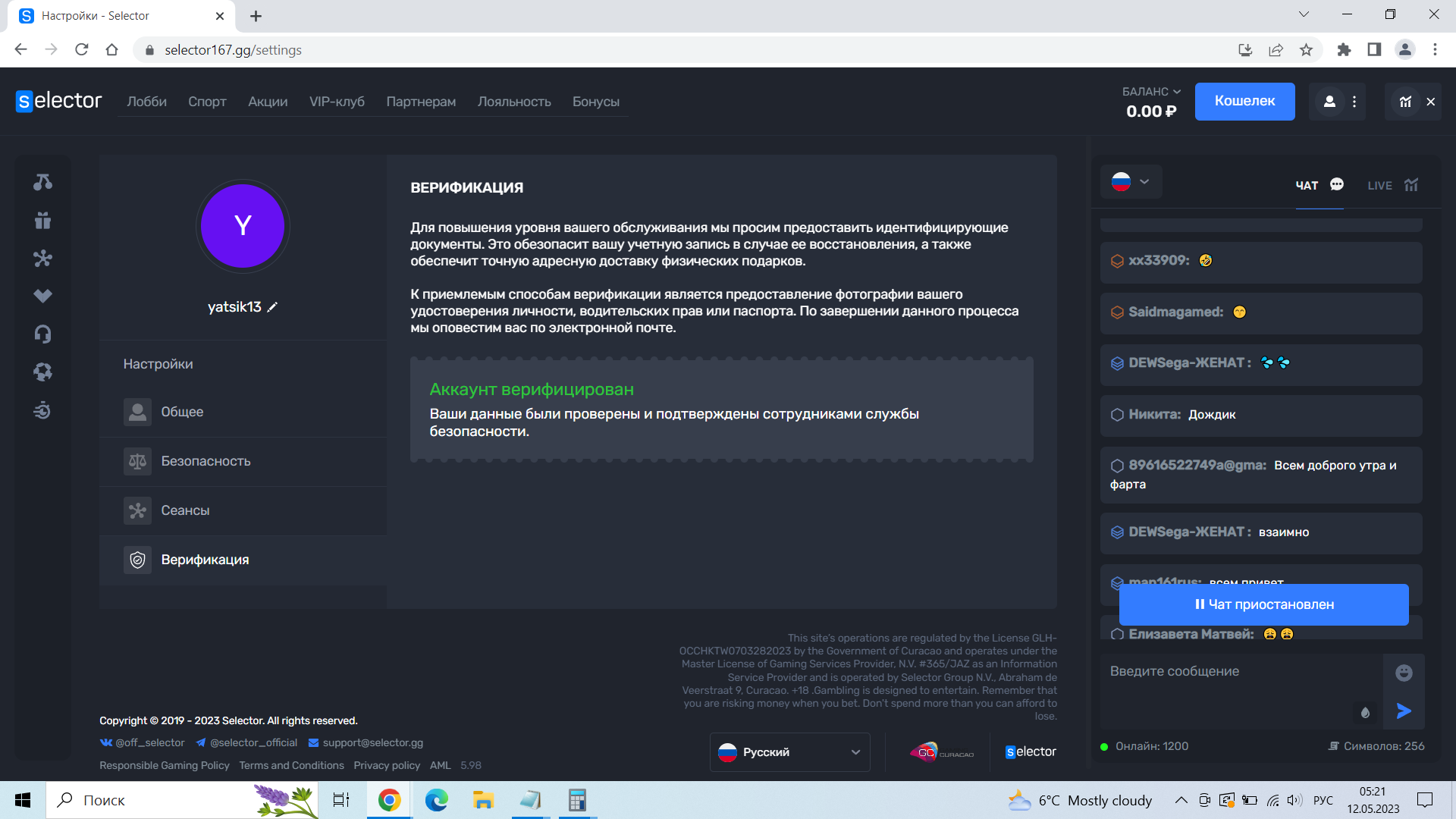Close chat panel with X icon
1456x819 pixels.
pyautogui.click(x=1431, y=102)
